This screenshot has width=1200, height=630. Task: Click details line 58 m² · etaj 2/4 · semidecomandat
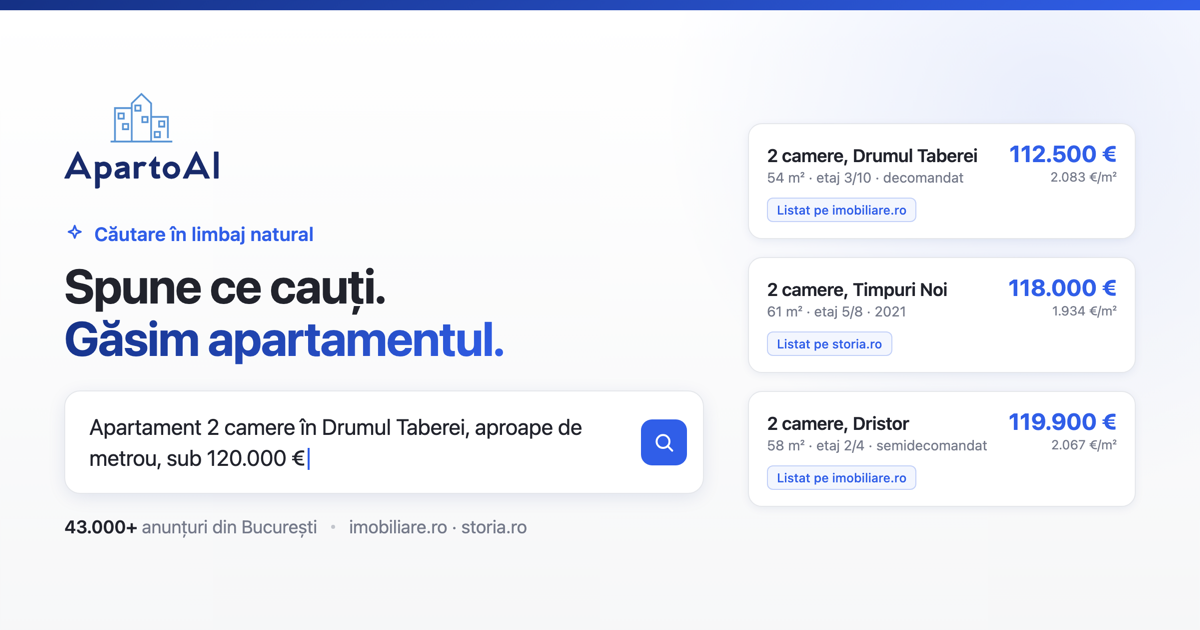[877, 446]
